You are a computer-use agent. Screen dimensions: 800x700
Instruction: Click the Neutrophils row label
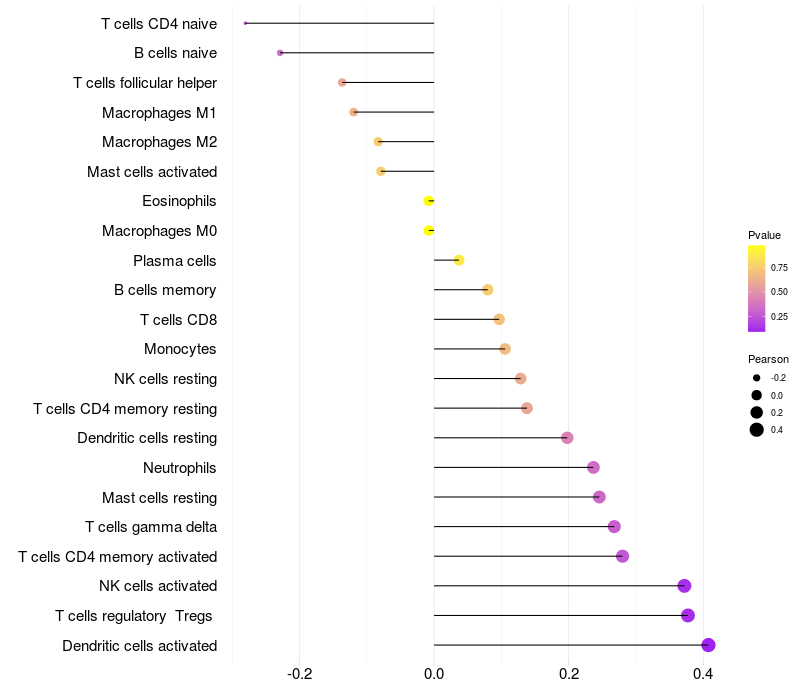pyautogui.click(x=180, y=468)
